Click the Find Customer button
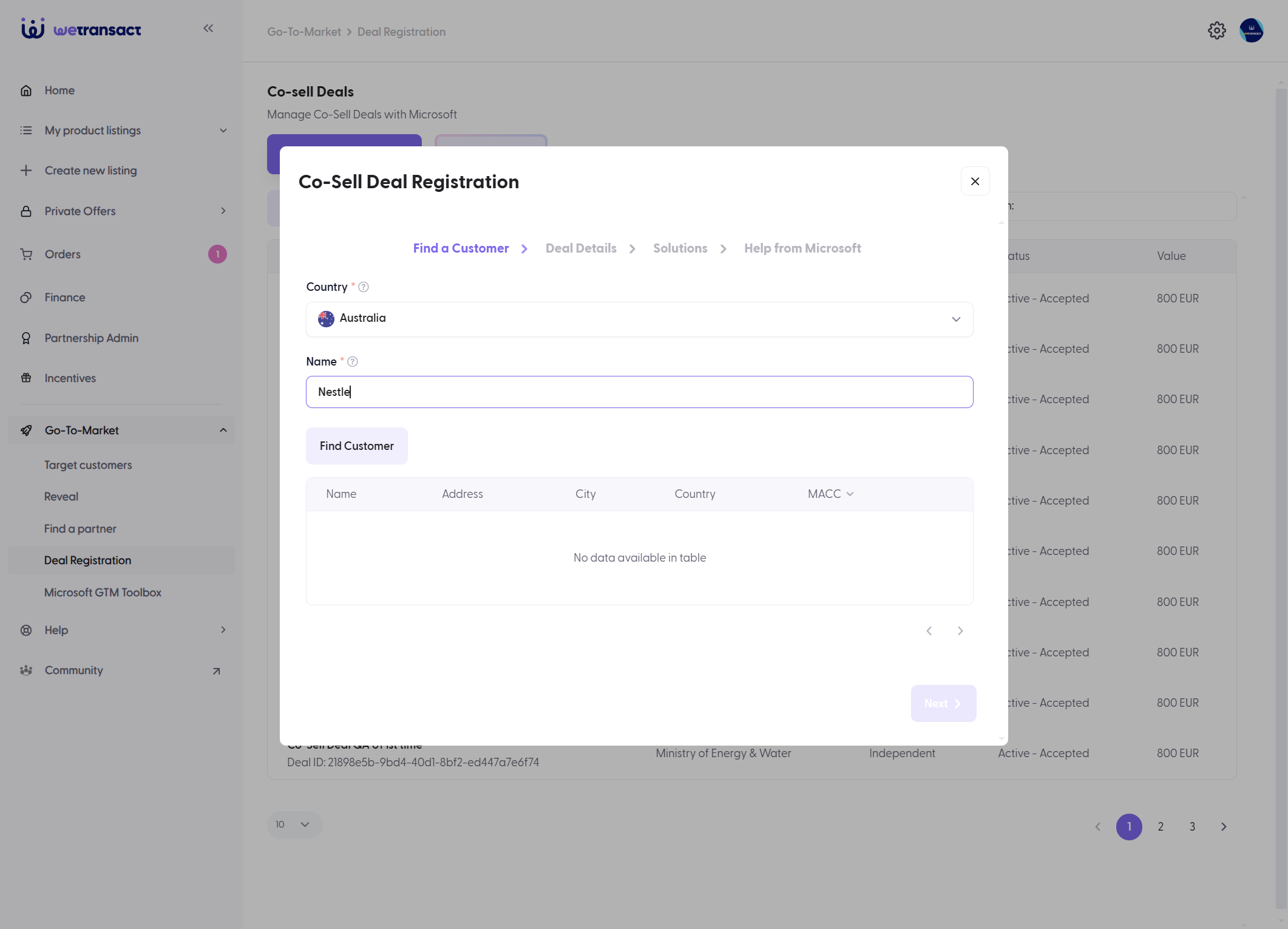The width and height of the screenshot is (1288, 929). click(357, 446)
